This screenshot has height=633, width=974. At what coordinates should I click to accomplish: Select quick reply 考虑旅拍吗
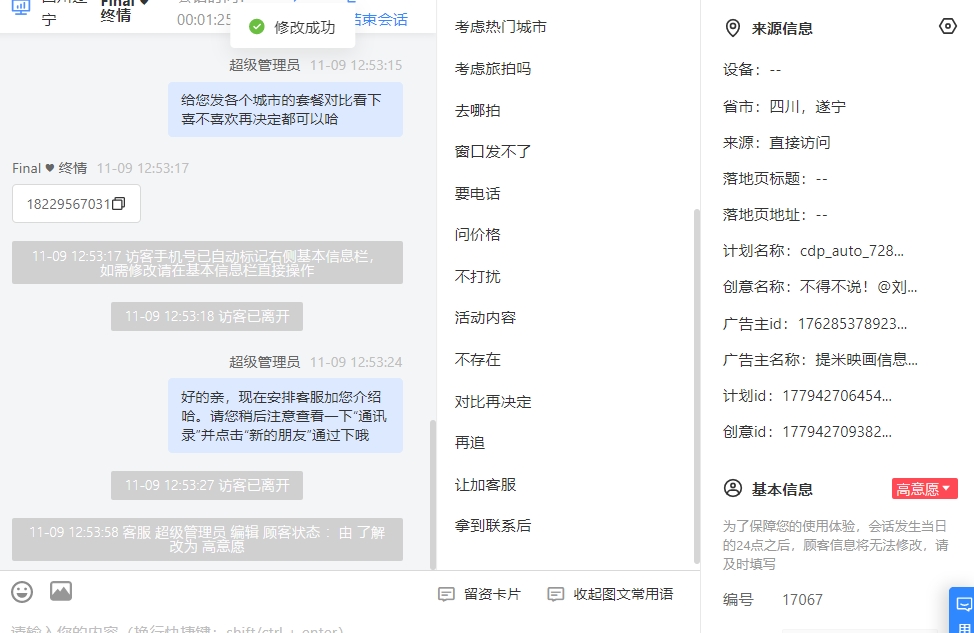pos(493,68)
